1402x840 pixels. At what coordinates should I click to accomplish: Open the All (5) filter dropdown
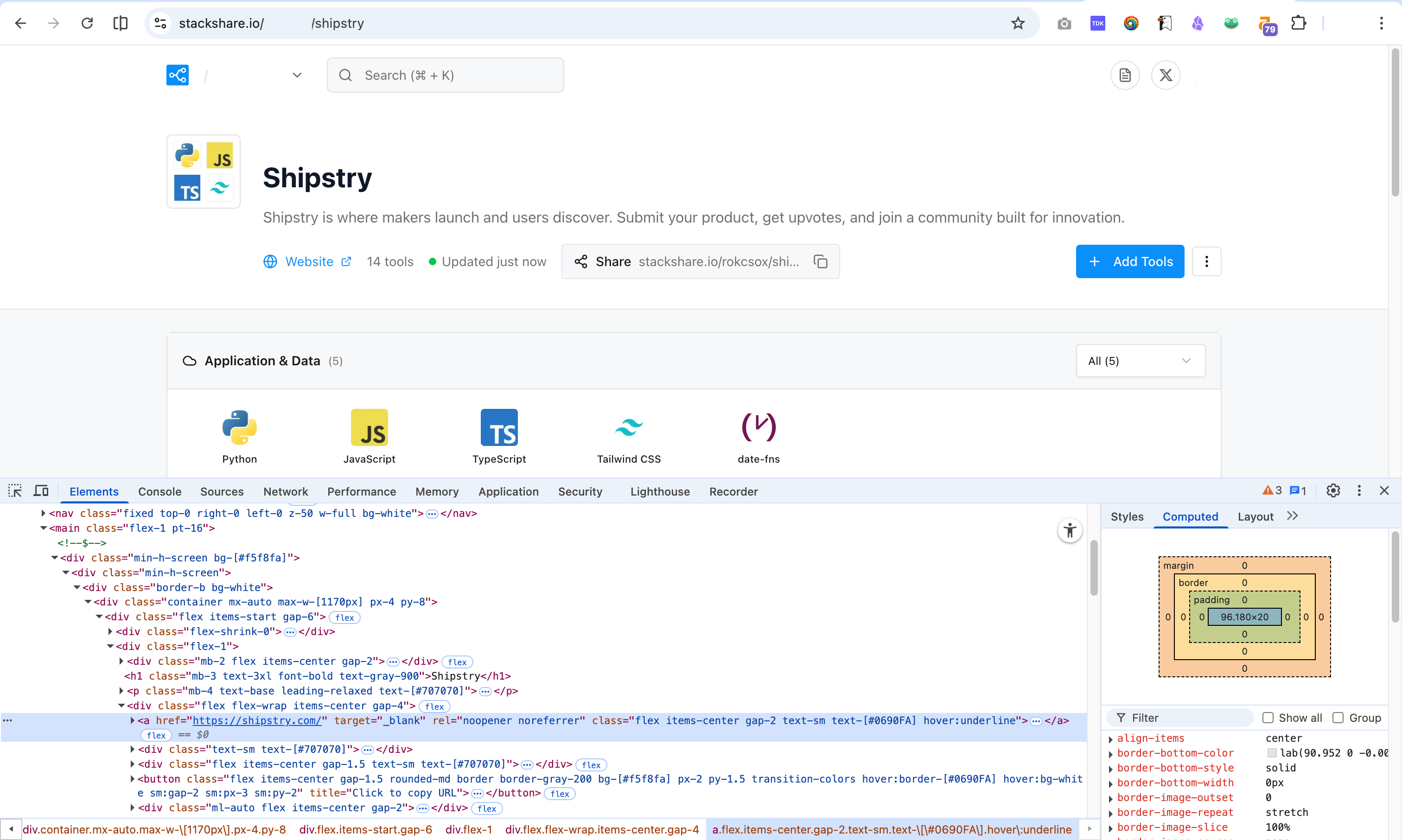click(x=1140, y=361)
